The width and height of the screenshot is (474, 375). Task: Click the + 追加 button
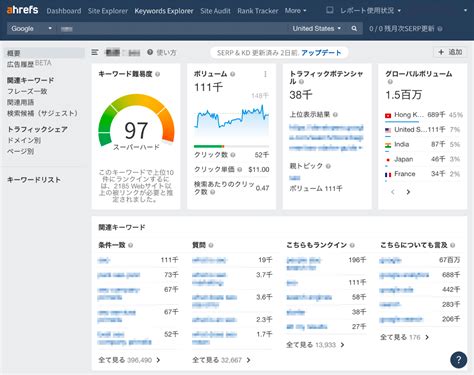(450, 52)
